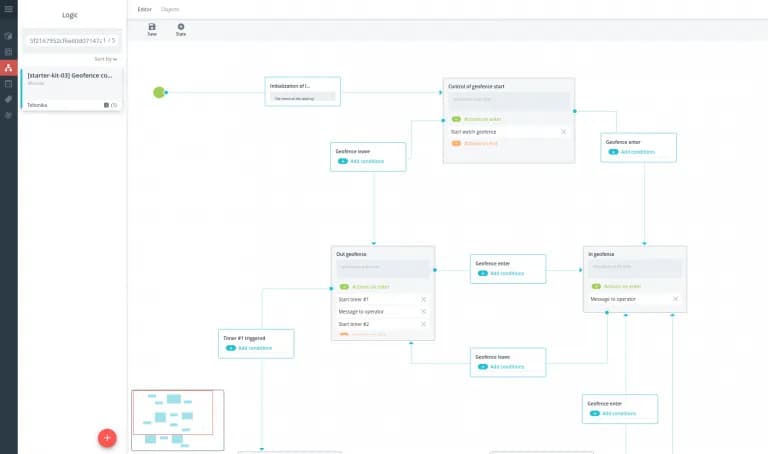Click the cube icon in the left sidebar
This screenshot has width=768, height=454.
pyautogui.click(x=8, y=35)
